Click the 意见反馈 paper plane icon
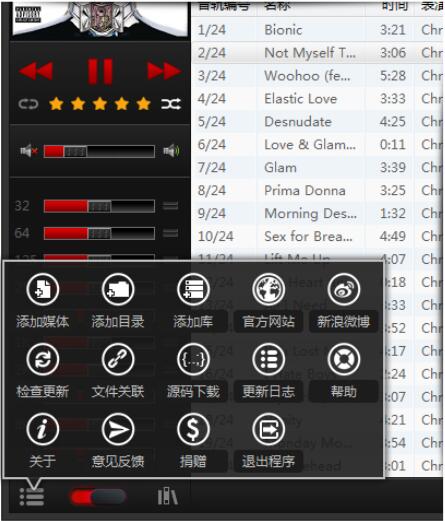445x521 pixels. tap(118, 429)
